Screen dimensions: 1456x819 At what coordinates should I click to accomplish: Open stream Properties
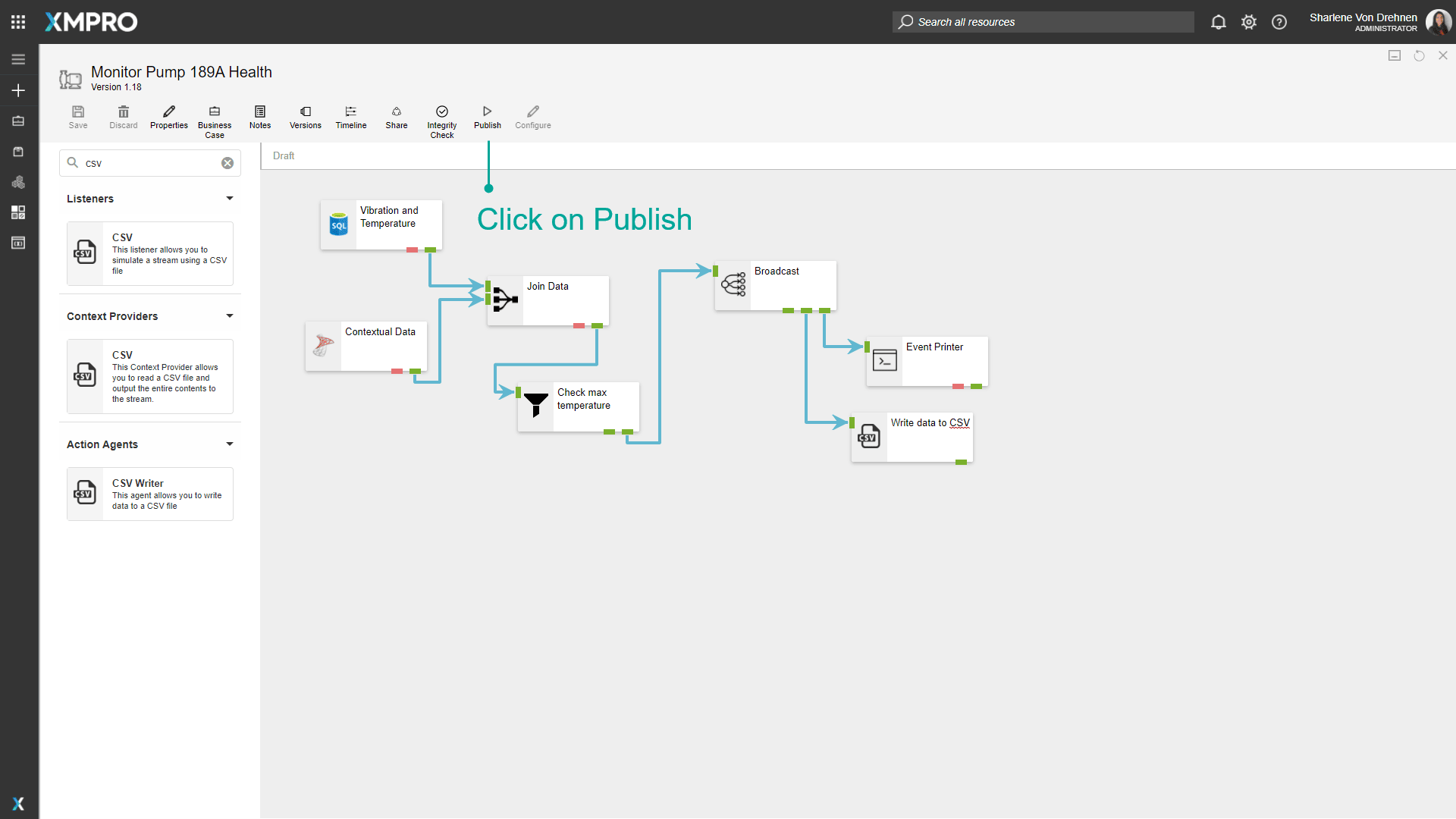pyautogui.click(x=168, y=117)
